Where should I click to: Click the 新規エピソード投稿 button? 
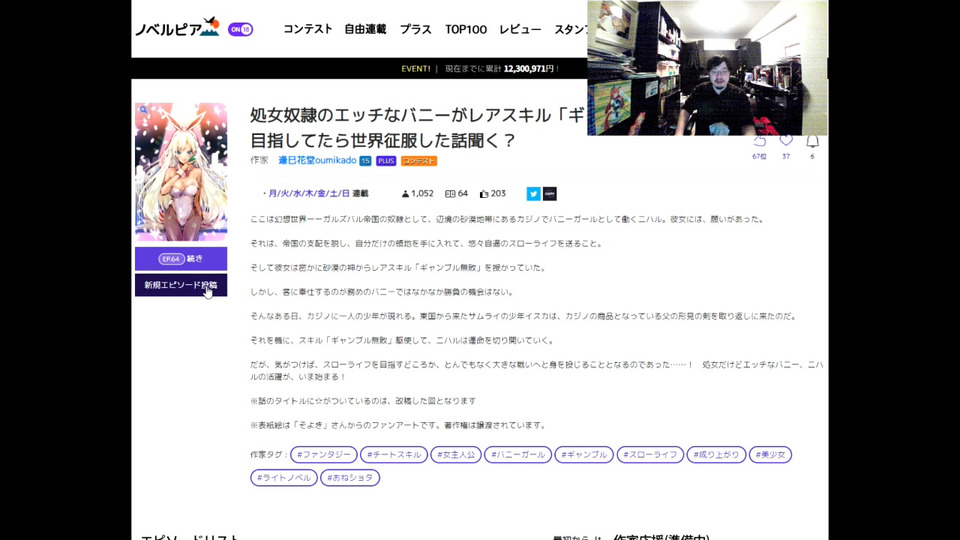[181, 285]
